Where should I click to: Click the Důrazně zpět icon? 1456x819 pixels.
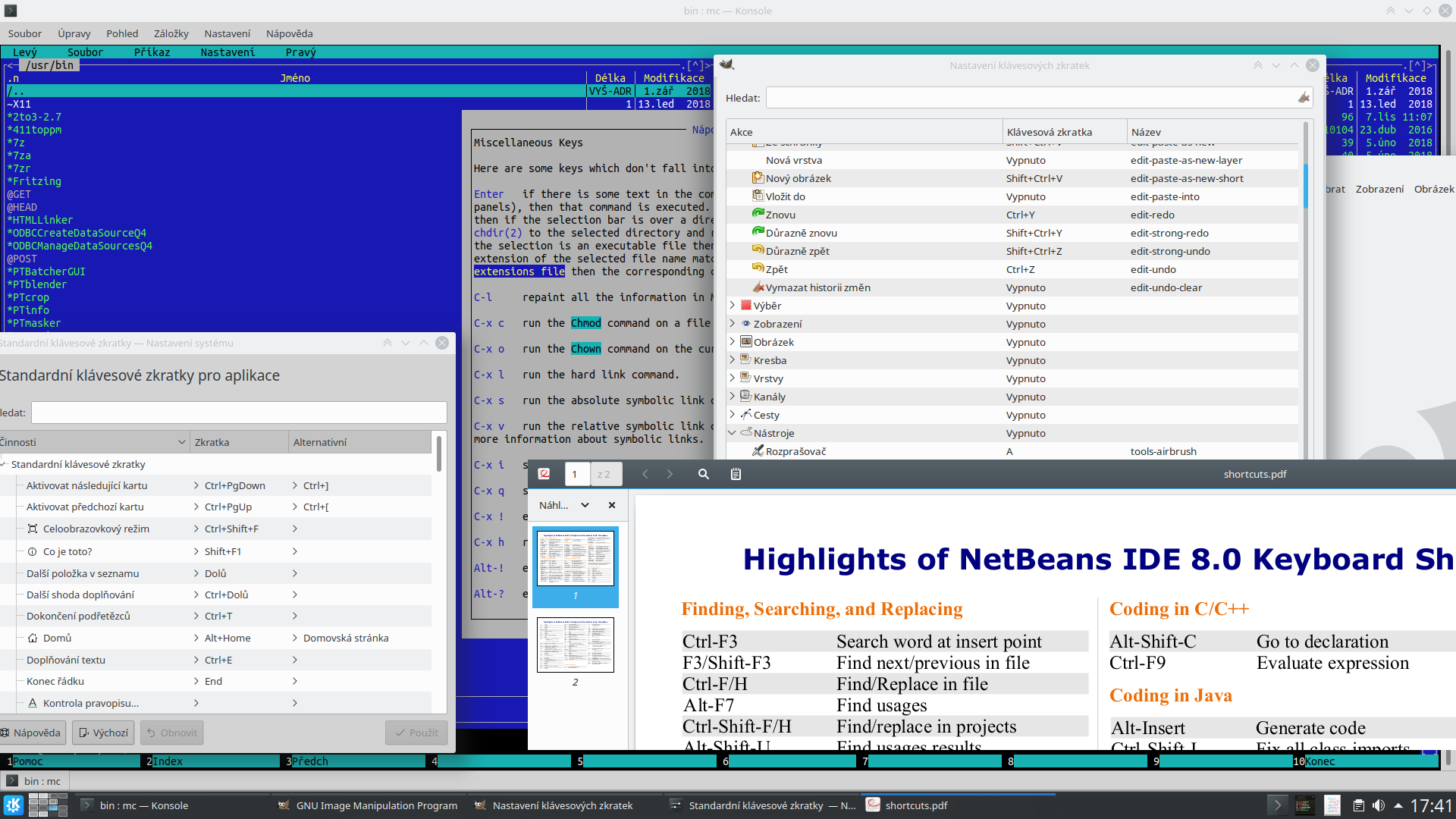pos(758,250)
